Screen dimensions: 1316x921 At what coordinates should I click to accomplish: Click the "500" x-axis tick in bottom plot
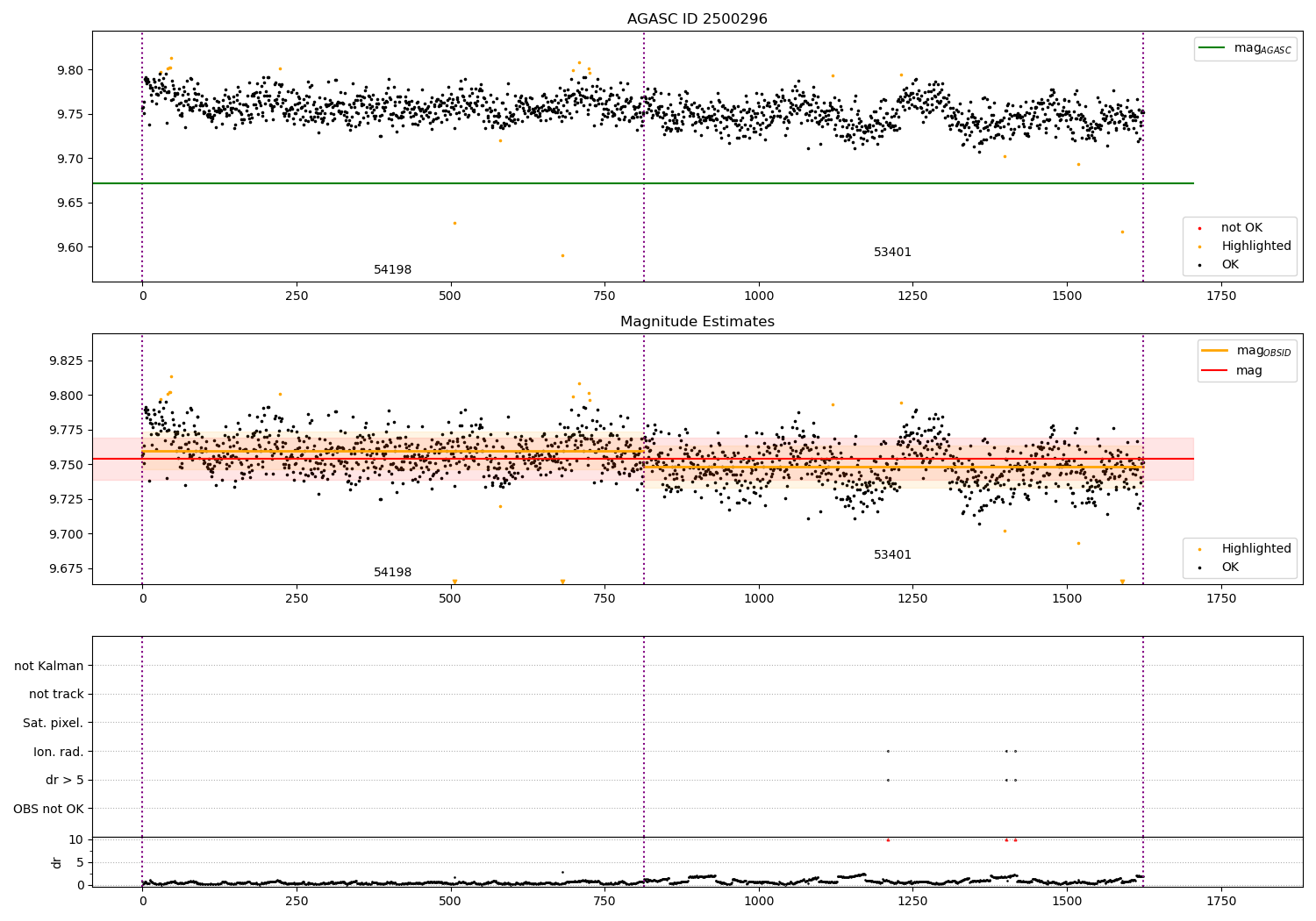pos(450,901)
